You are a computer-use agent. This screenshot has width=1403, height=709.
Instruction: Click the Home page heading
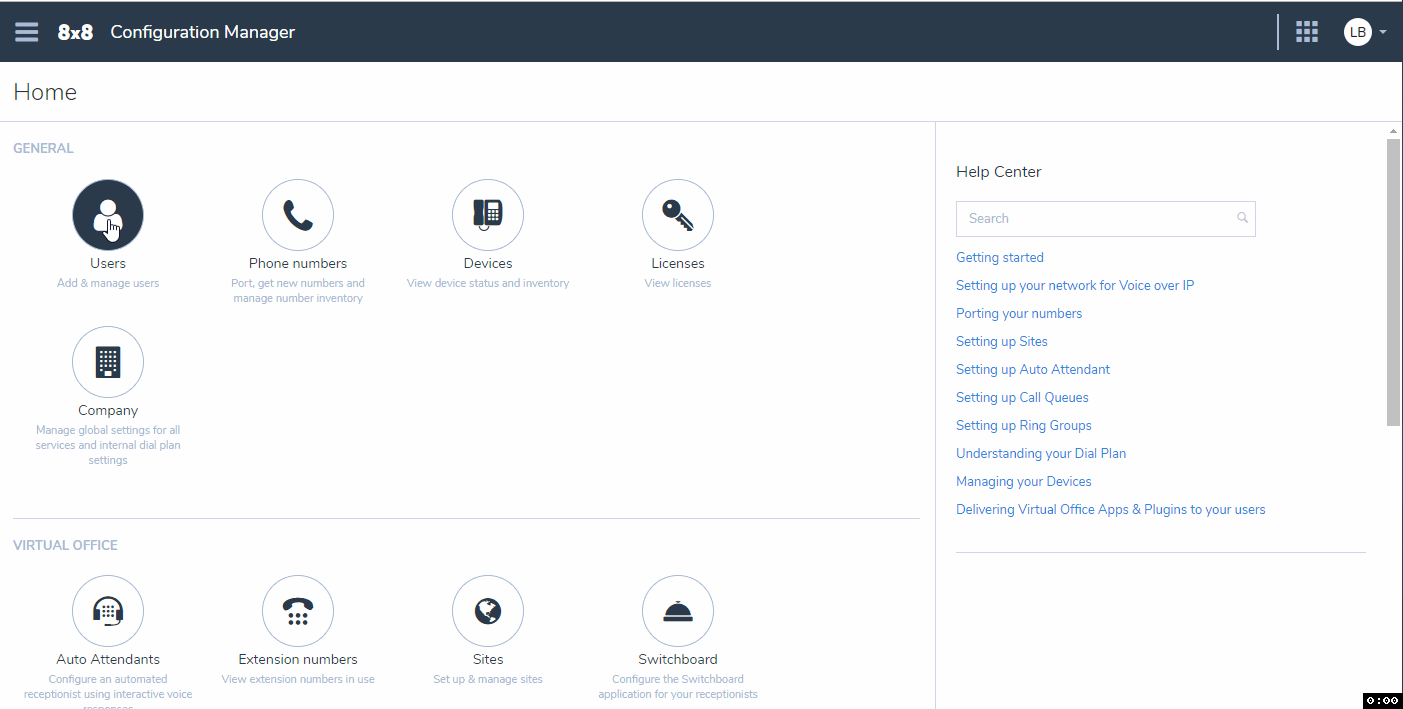[x=45, y=92]
